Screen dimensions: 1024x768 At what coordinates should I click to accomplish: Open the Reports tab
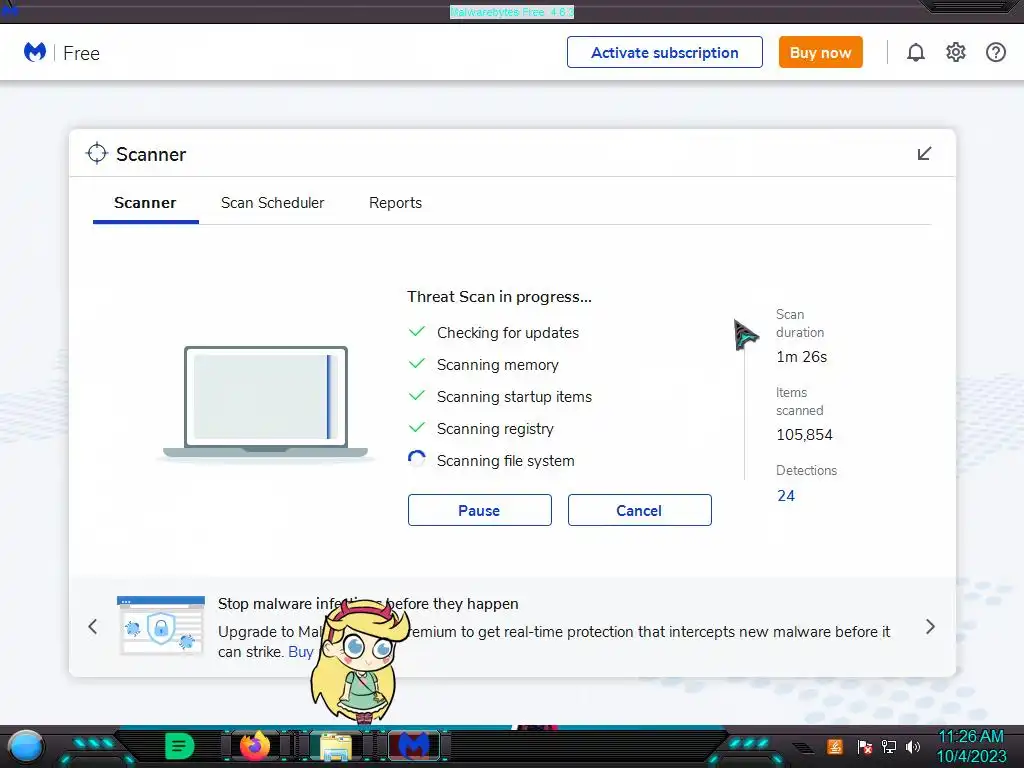coord(395,202)
